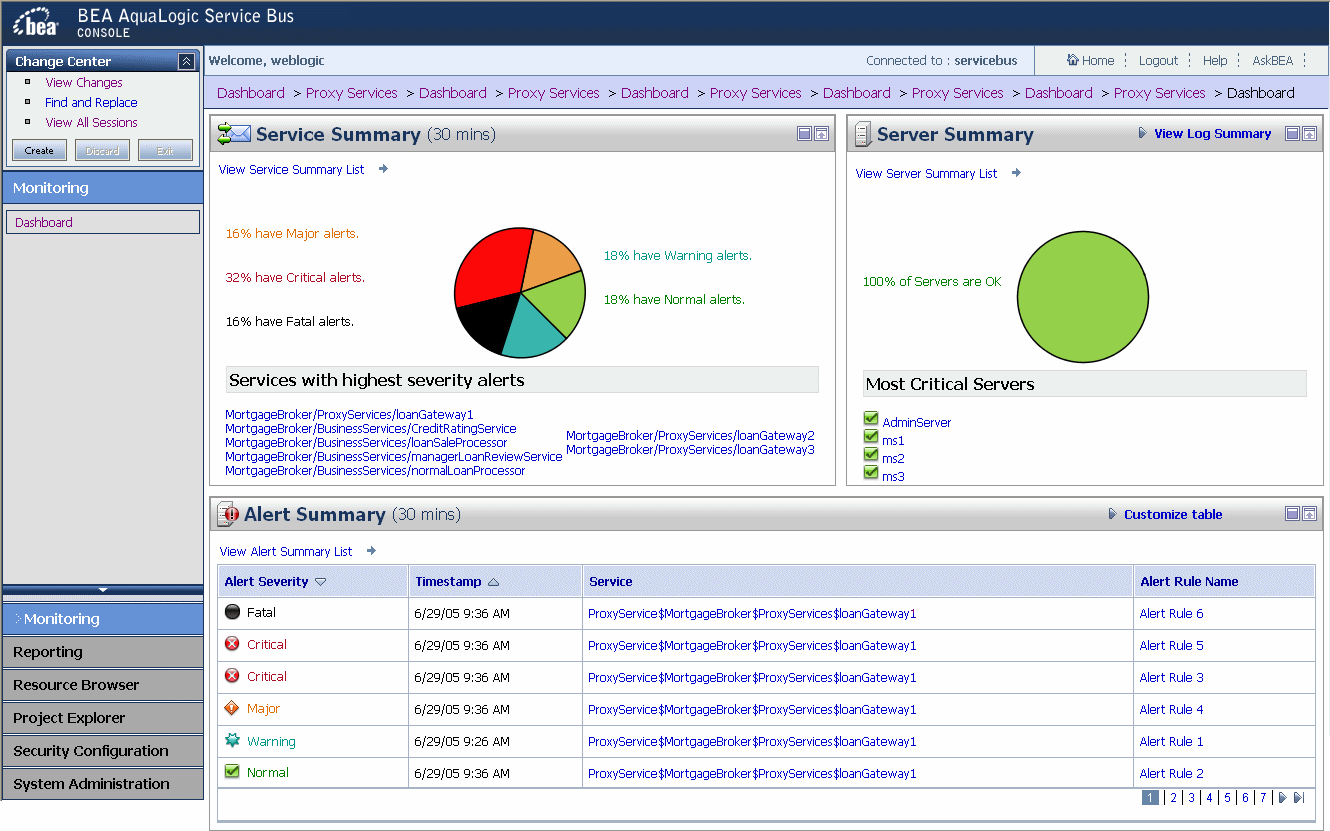Jump to last page in pagination
The width and height of the screenshot is (1330, 831).
(1298, 798)
